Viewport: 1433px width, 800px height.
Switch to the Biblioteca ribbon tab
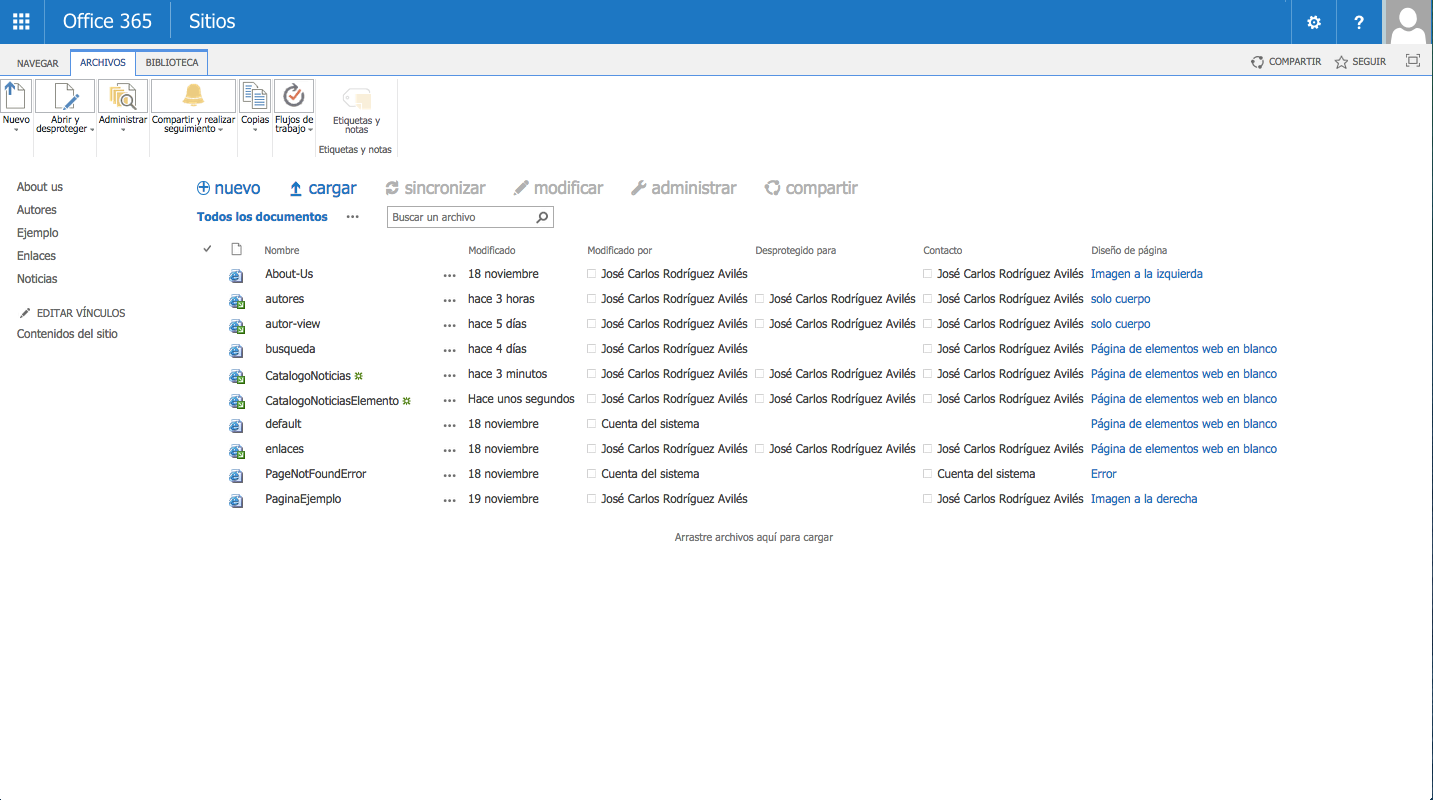[x=172, y=62]
